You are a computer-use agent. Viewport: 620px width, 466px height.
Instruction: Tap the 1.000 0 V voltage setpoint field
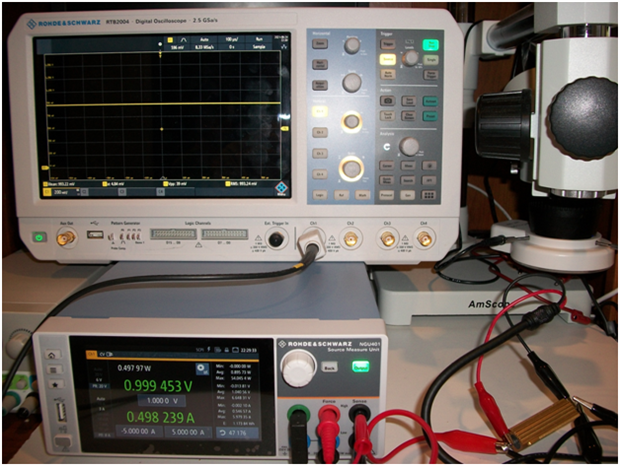pos(162,400)
